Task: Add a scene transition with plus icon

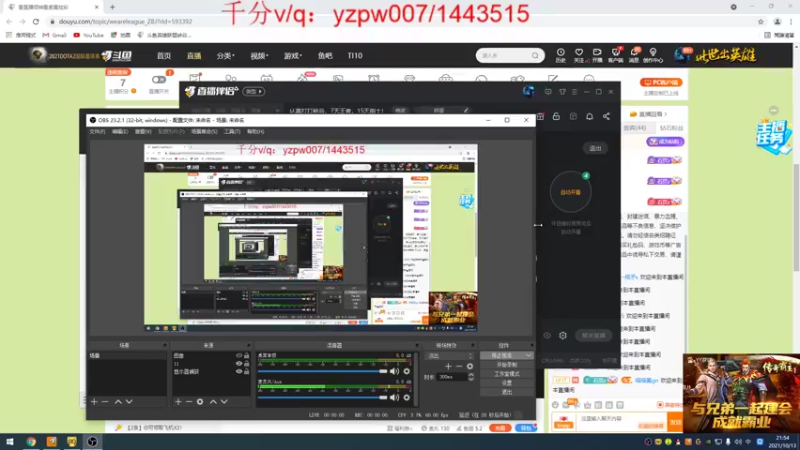Action: (x=448, y=366)
